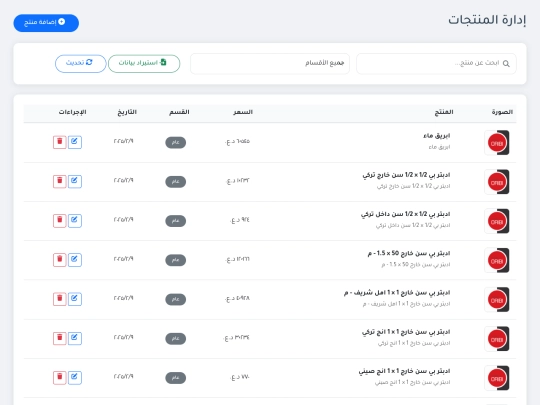Edit ادبتر بي 1/2 سن خارج تركي
This screenshot has width=540, height=405.
[x=75, y=181]
